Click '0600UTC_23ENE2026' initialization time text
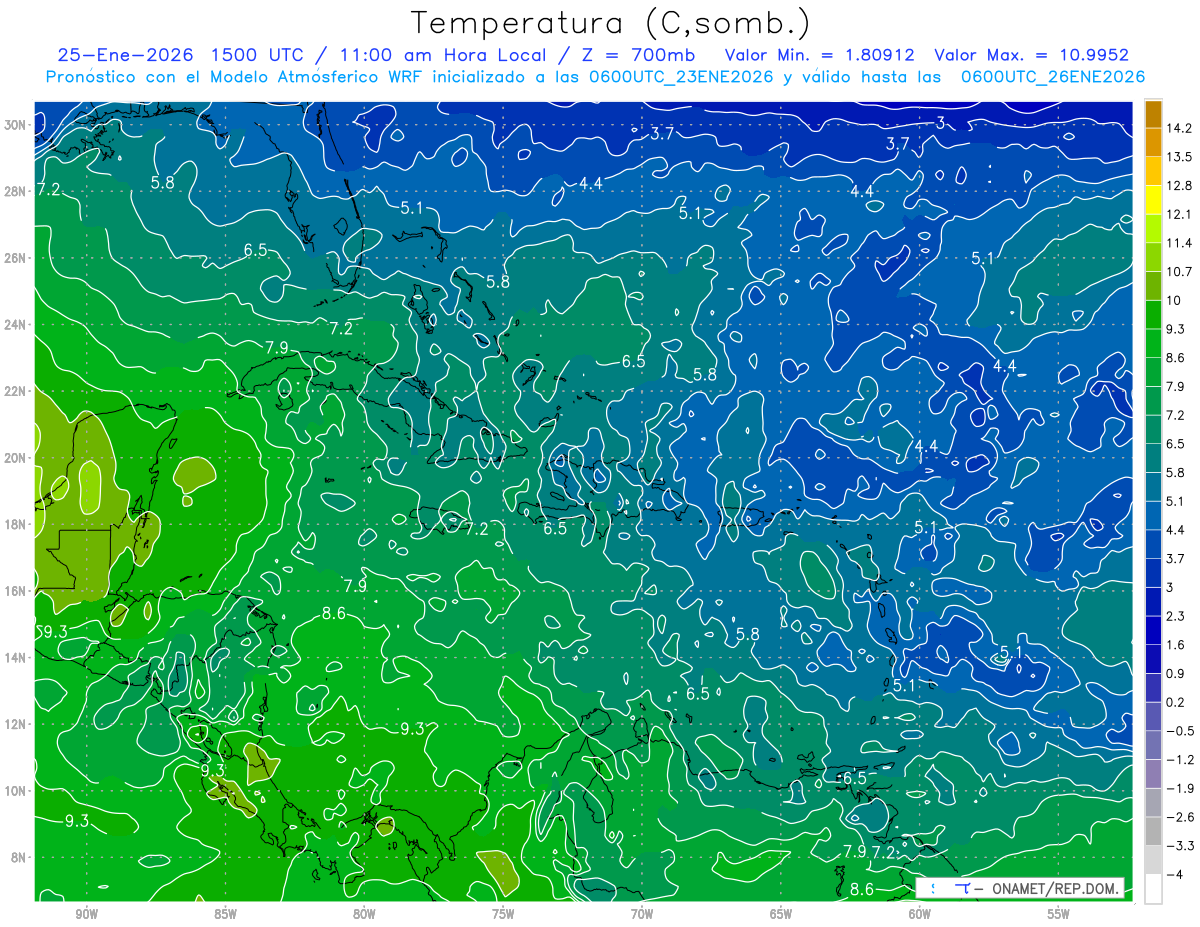The width and height of the screenshot is (1200, 927). [679, 77]
